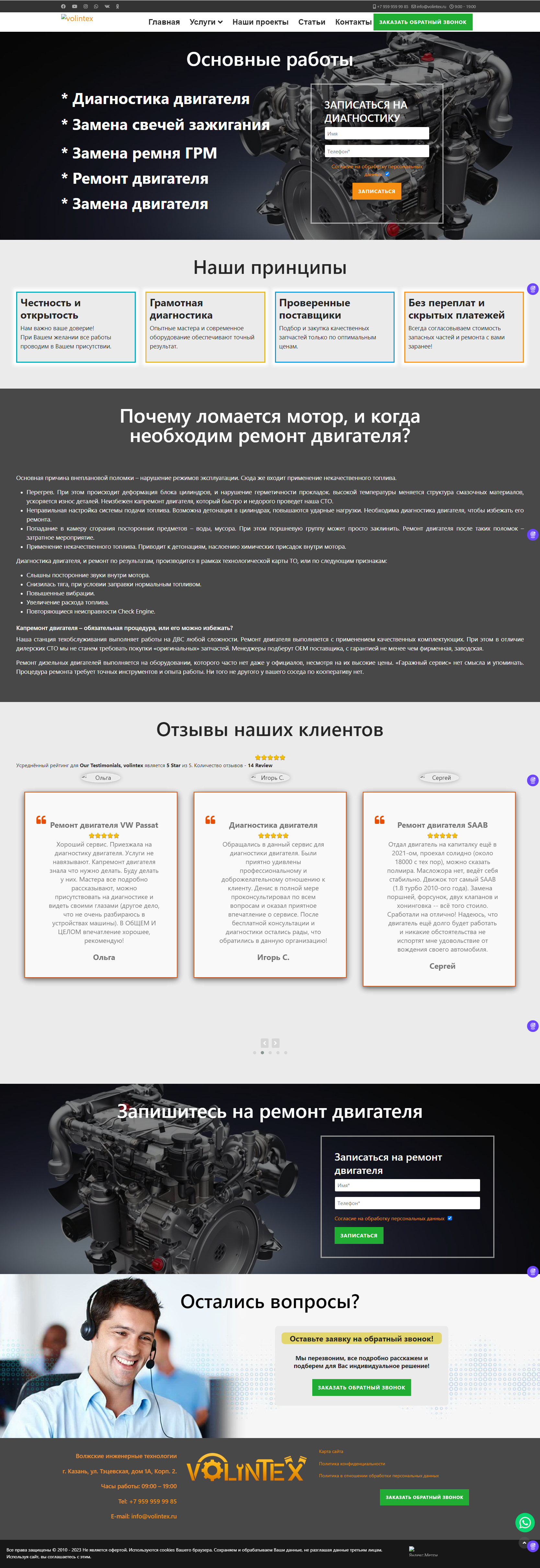Go to next testimonials slide arrow
Screen dimensions: 540x1568
tap(275, 1043)
